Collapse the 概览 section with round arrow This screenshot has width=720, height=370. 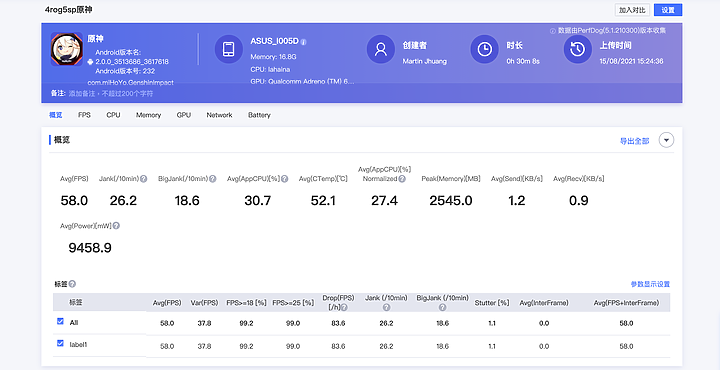pos(666,140)
